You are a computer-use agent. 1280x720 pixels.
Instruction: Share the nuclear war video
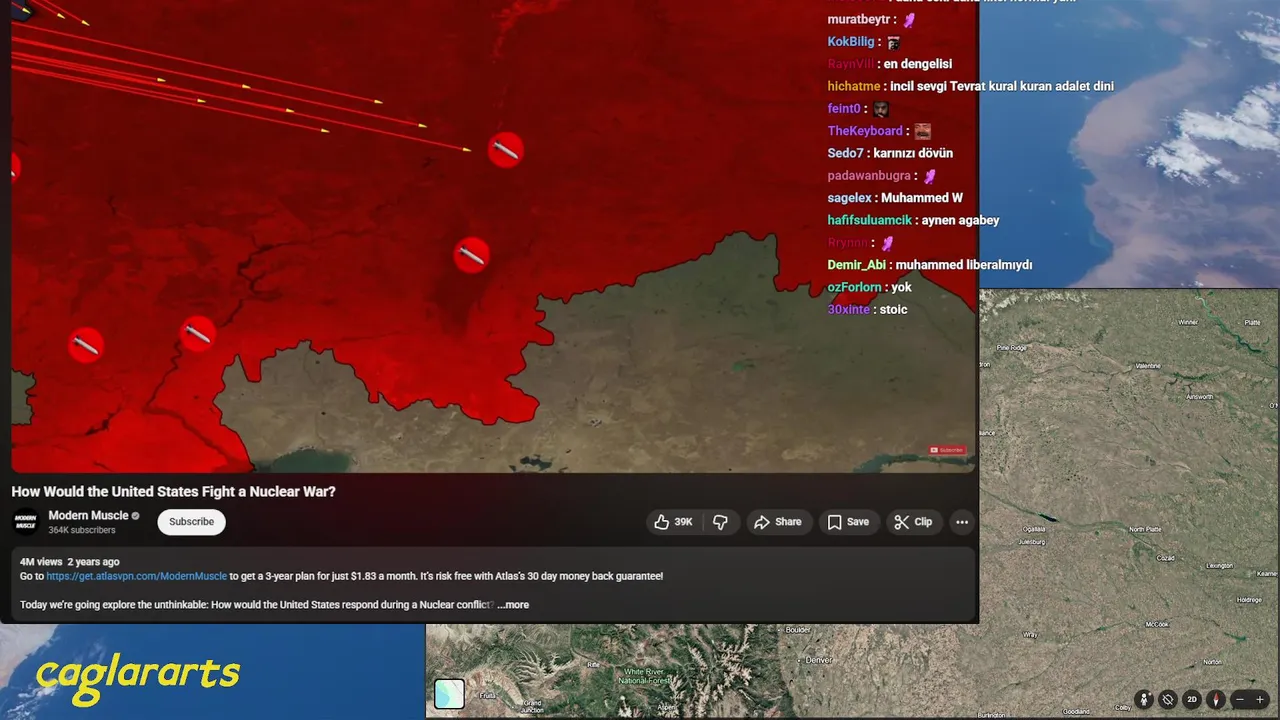click(777, 522)
